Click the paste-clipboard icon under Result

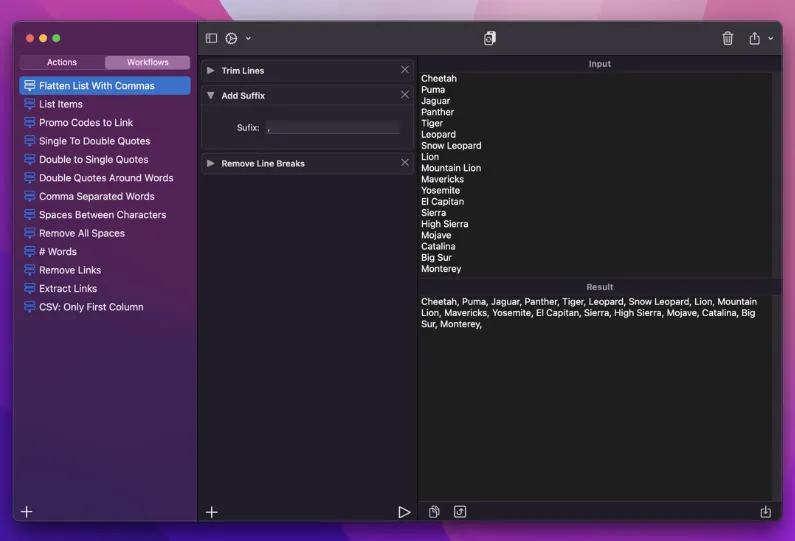[434, 512]
